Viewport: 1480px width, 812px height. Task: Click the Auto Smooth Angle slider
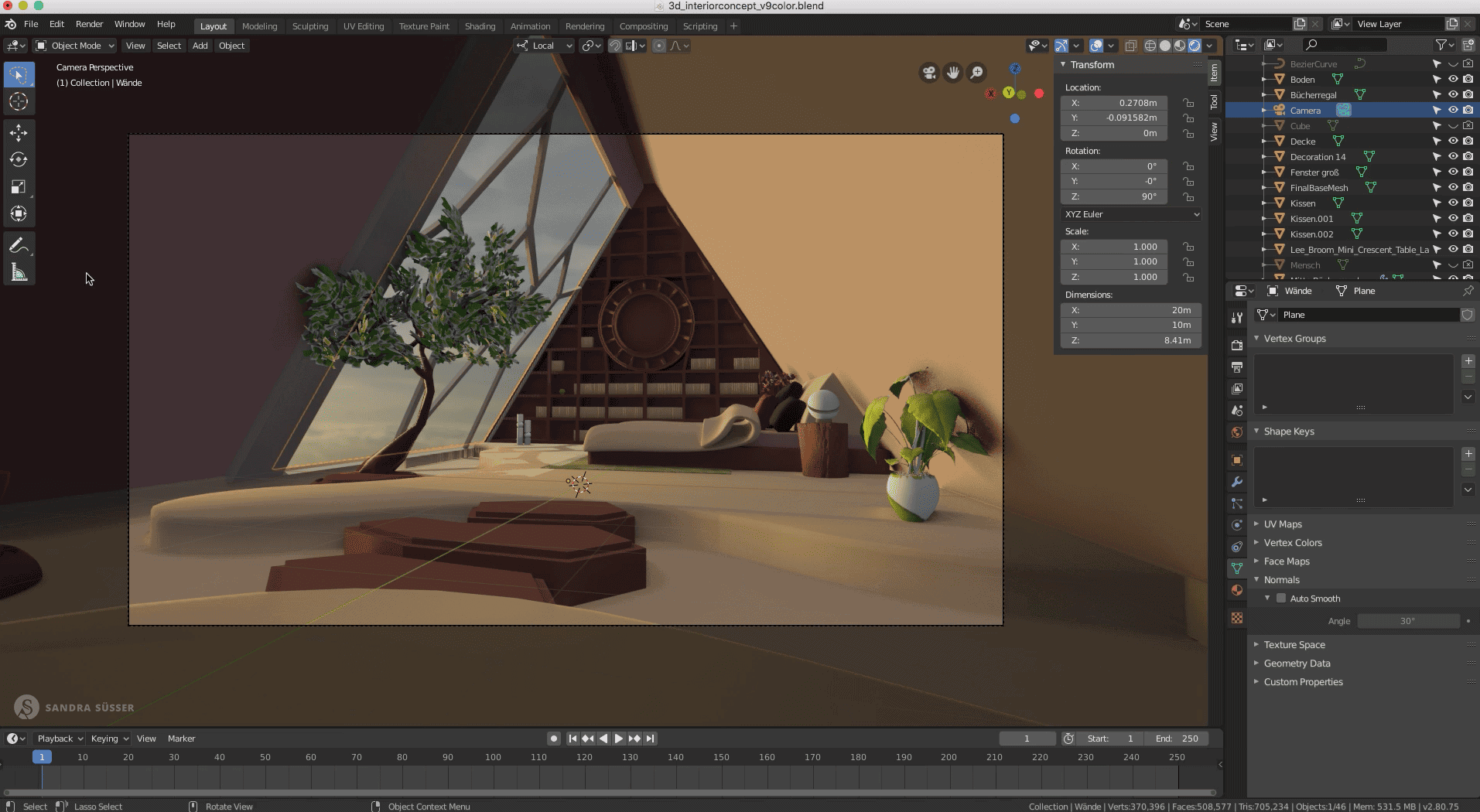click(1408, 621)
